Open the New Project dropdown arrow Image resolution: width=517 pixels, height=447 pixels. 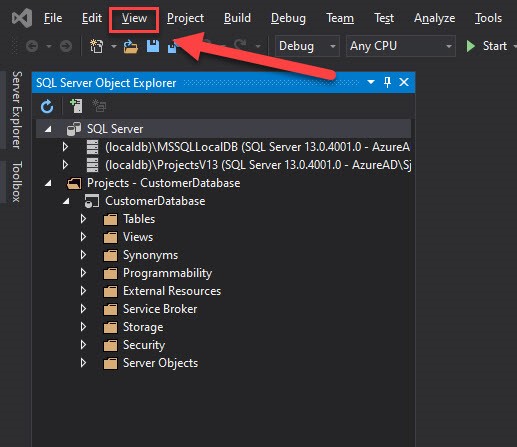(114, 46)
